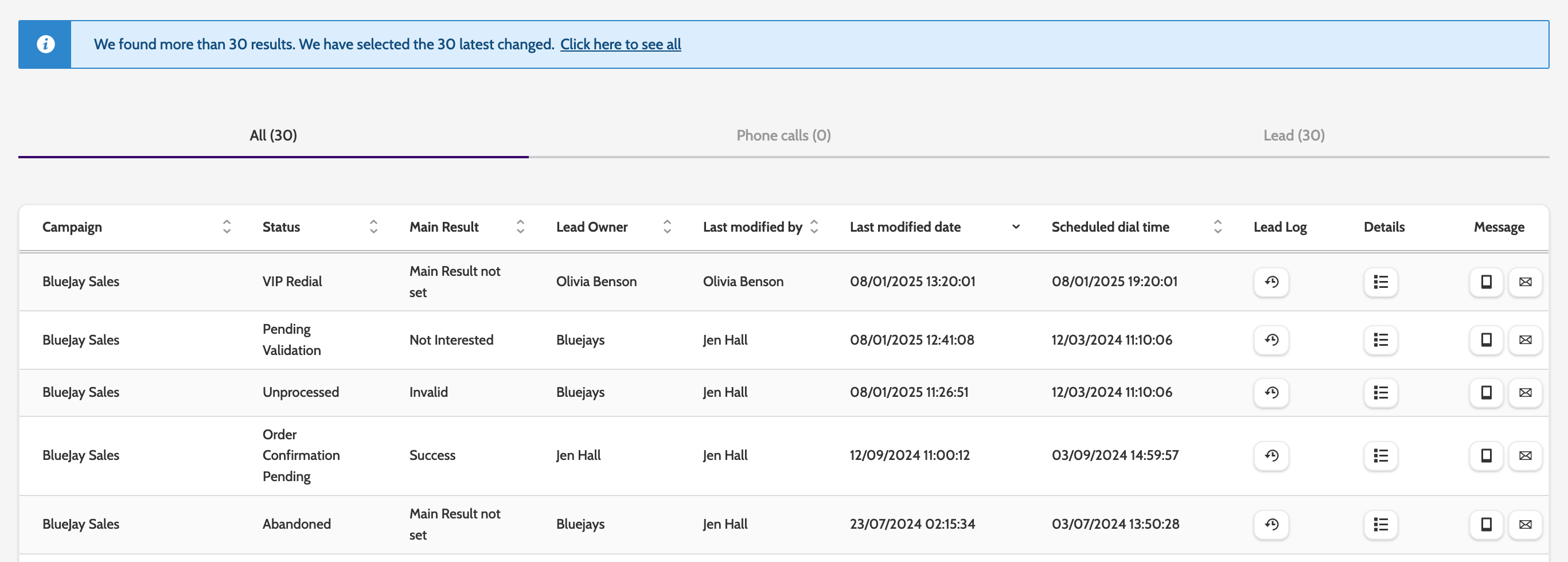1568x562 pixels.
Task: Open lead log for VIP Redial row
Action: [x=1271, y=282]
